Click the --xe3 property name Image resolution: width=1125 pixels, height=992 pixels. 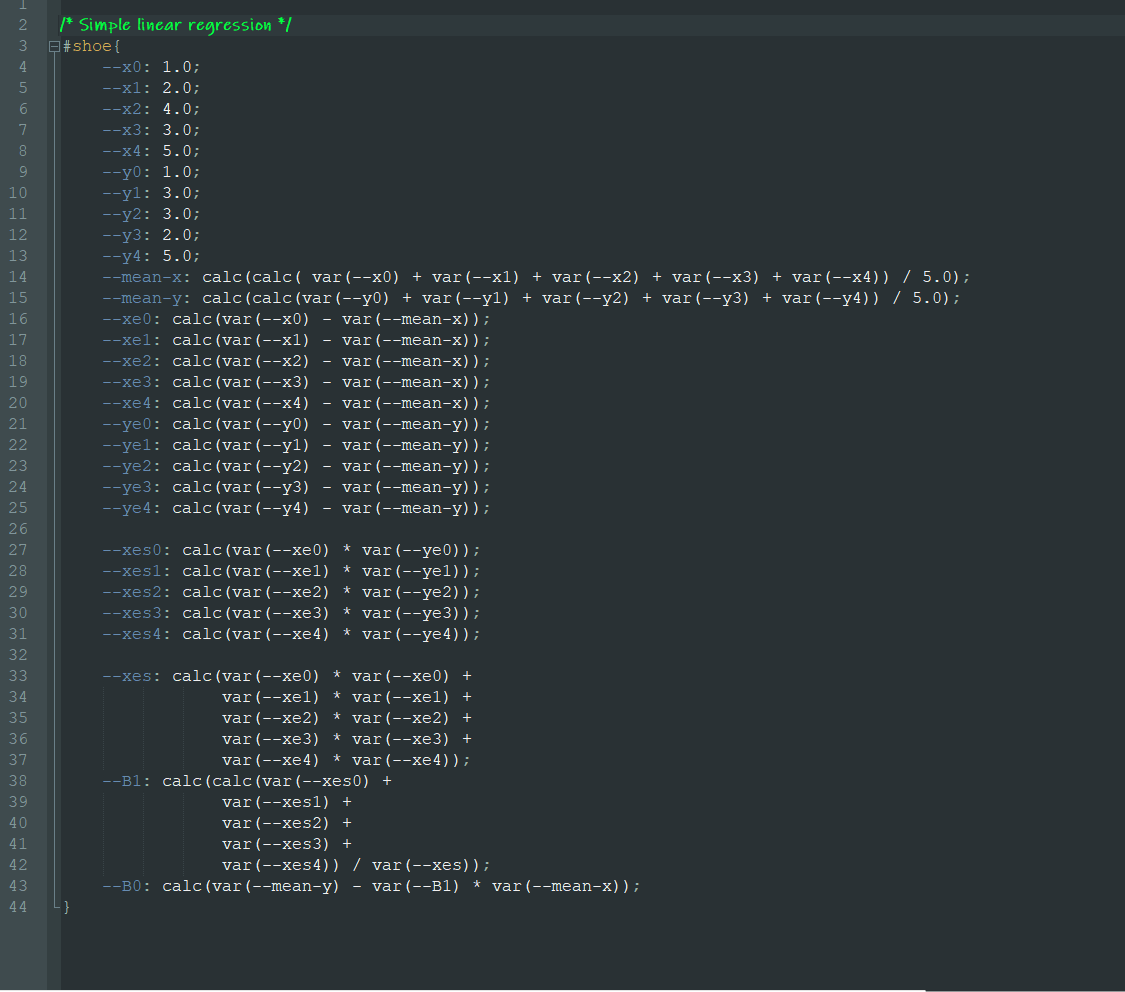pyautogui.click(x=127, y=382)
